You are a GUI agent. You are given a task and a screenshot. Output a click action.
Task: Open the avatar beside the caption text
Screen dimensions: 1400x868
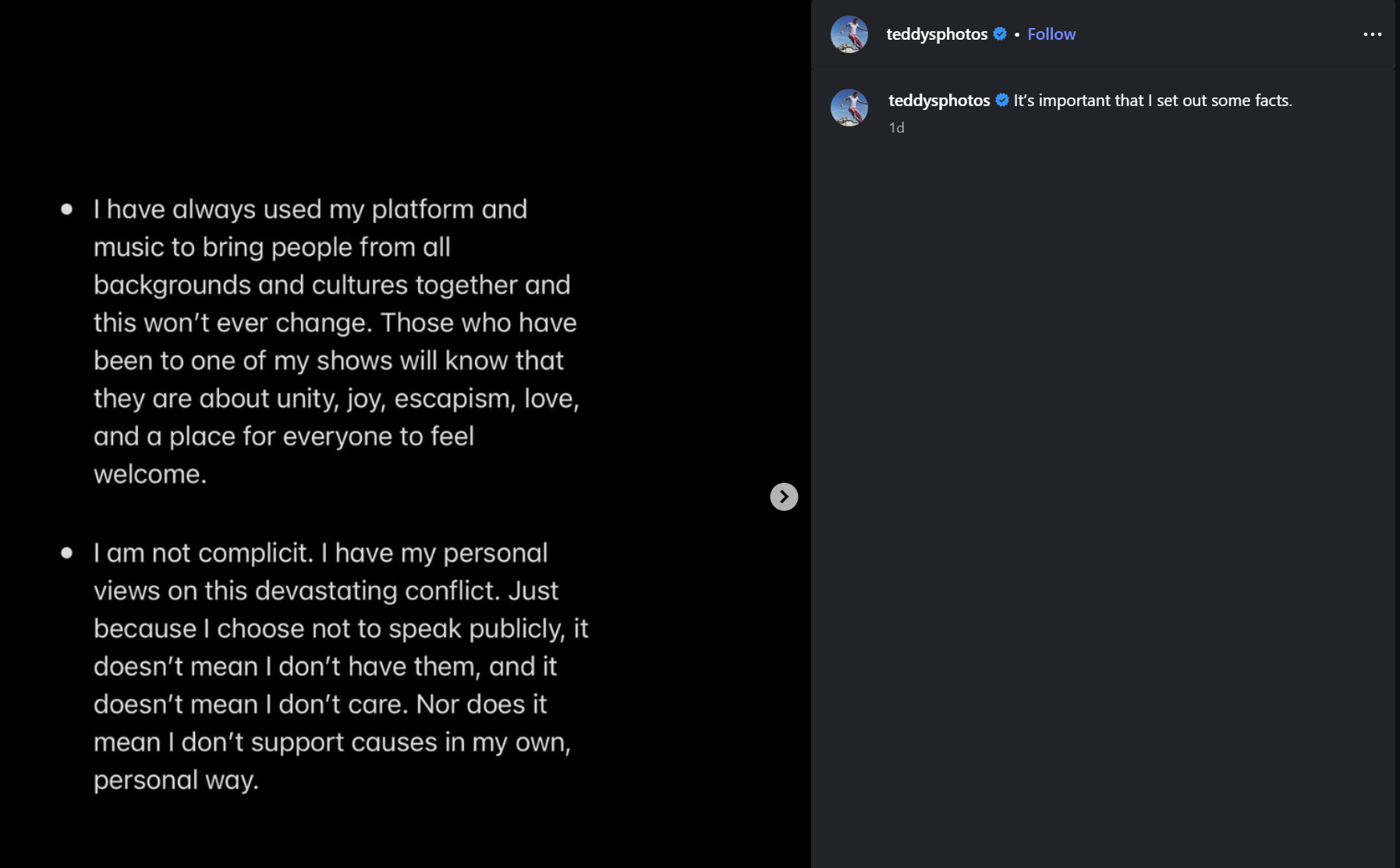(849, 108)
